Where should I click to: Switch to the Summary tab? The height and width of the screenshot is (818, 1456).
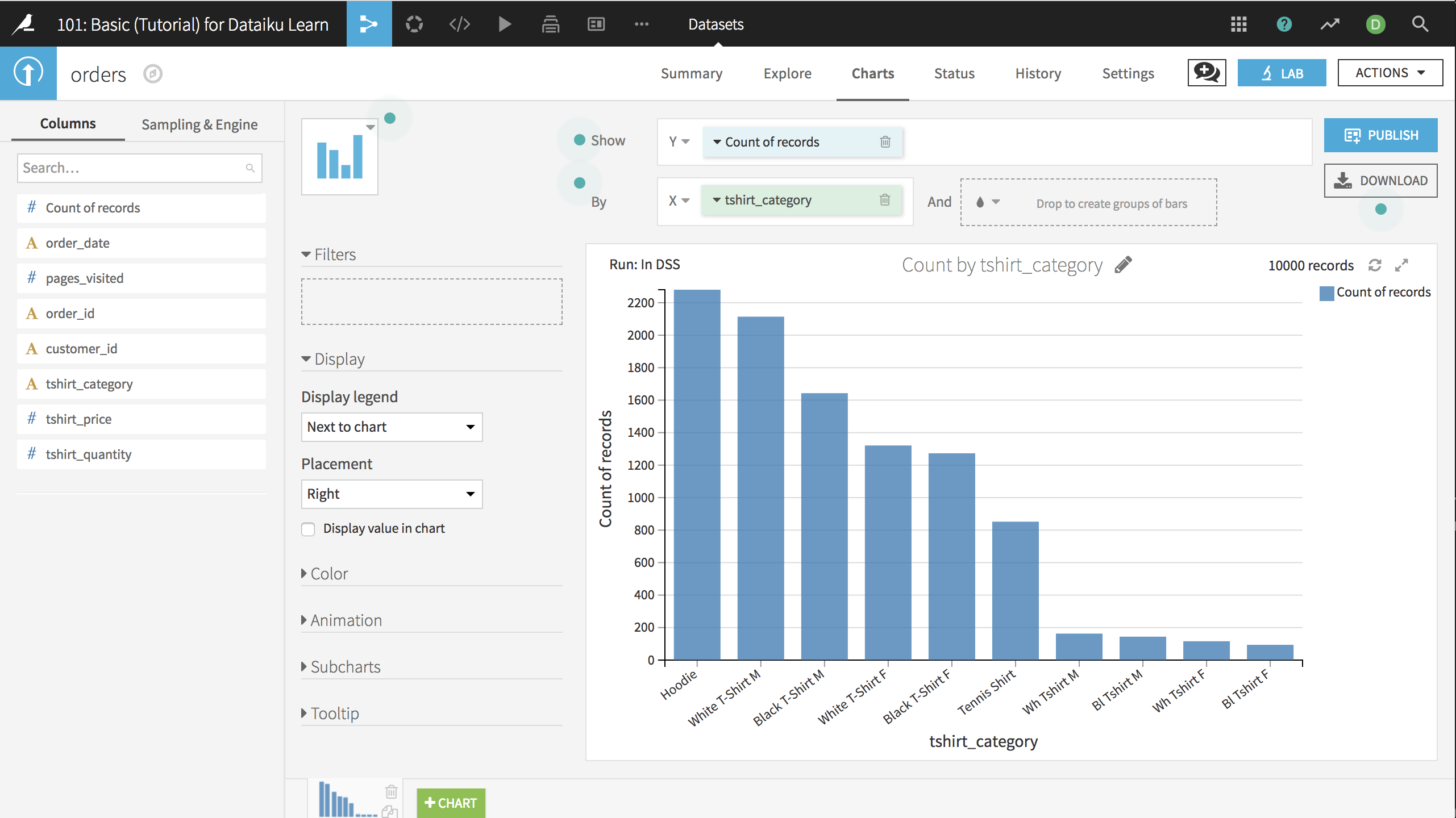click(x=691, y=73)
